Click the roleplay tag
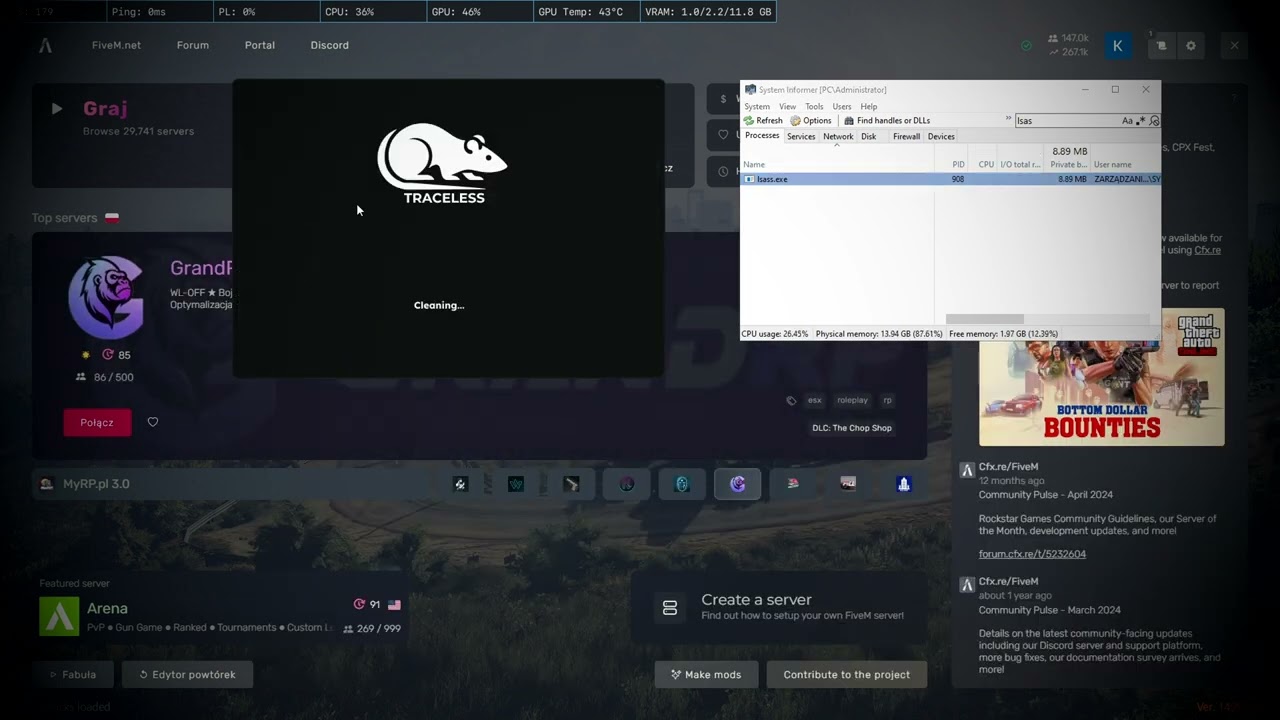The height and width of the screenshot is (720, 1280). click(853, 400)
